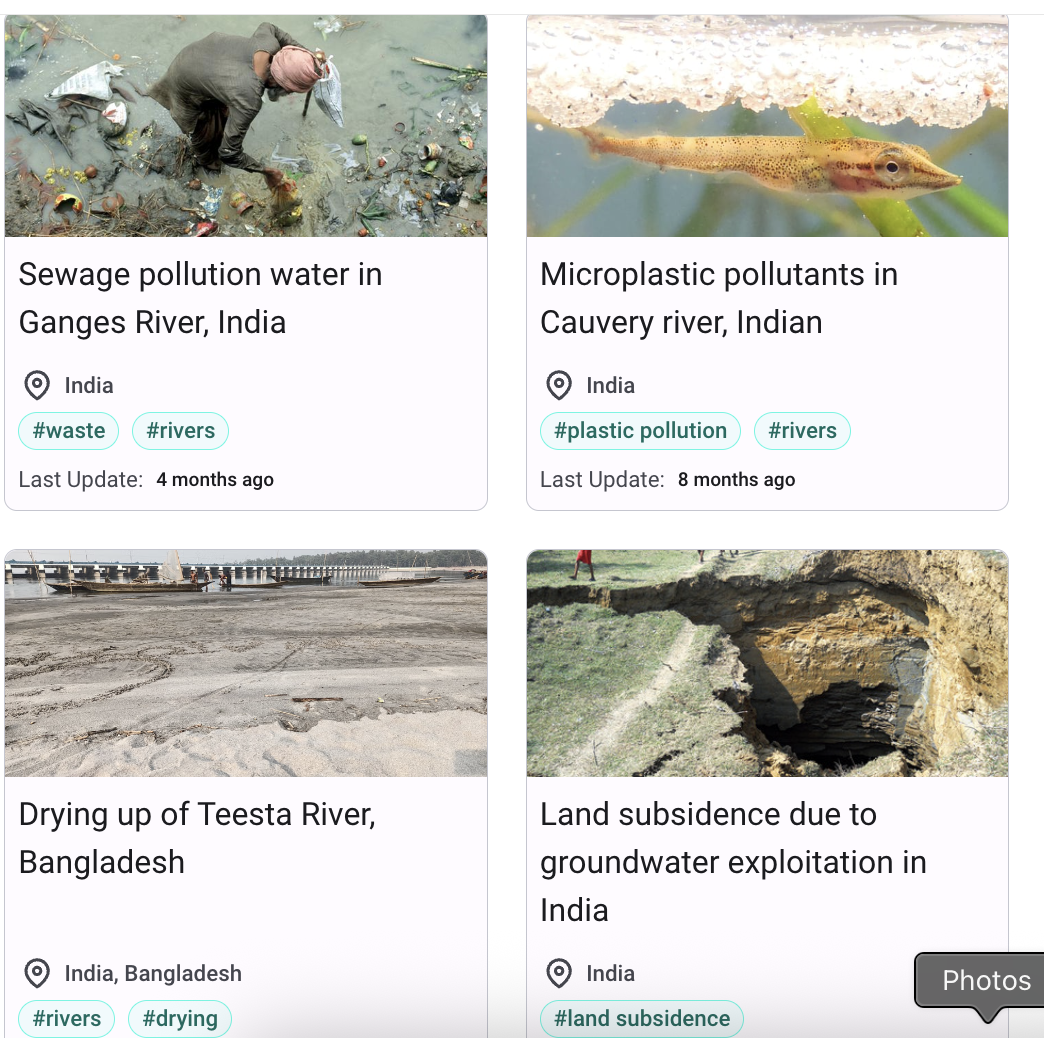Screen dimensions: 1044x1038
Task: Click location pin icon on Ganges card
Action: tap(37, 385)
